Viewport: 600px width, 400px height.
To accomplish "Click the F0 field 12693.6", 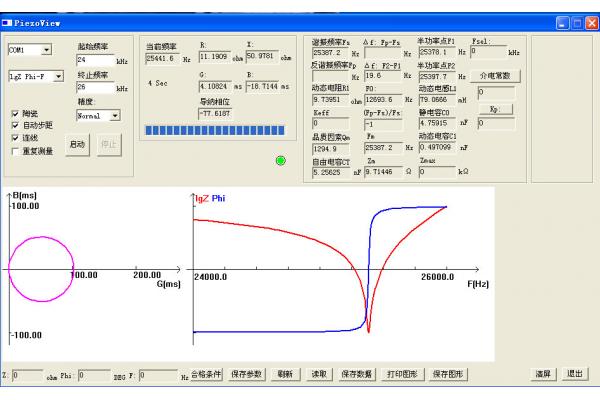I will 383,100.
